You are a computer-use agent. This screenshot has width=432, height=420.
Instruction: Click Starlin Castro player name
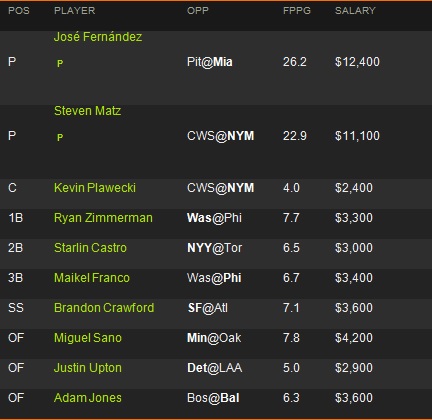coord(90,248)
